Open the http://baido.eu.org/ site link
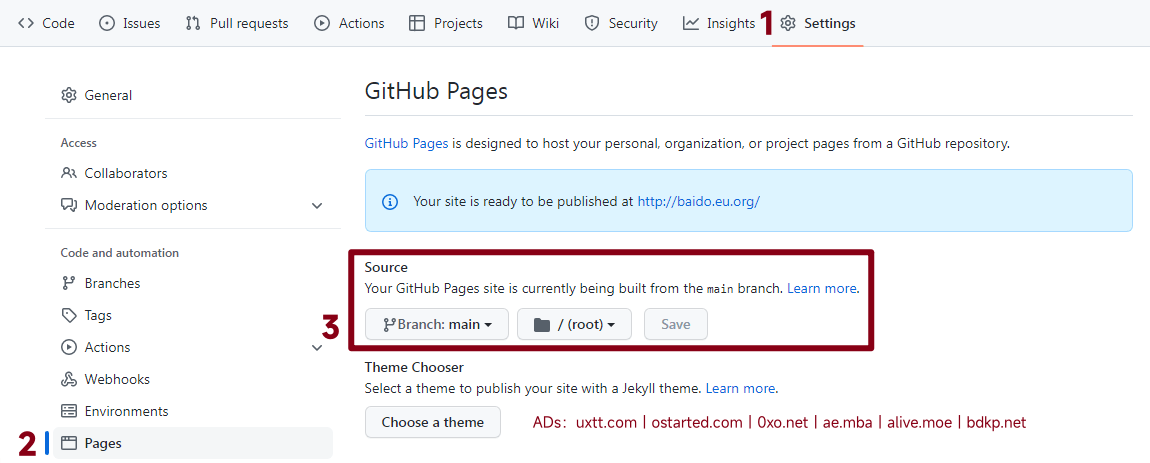Image resolution: width=1150 pixels, height=463 pixels. pos(698,201)
